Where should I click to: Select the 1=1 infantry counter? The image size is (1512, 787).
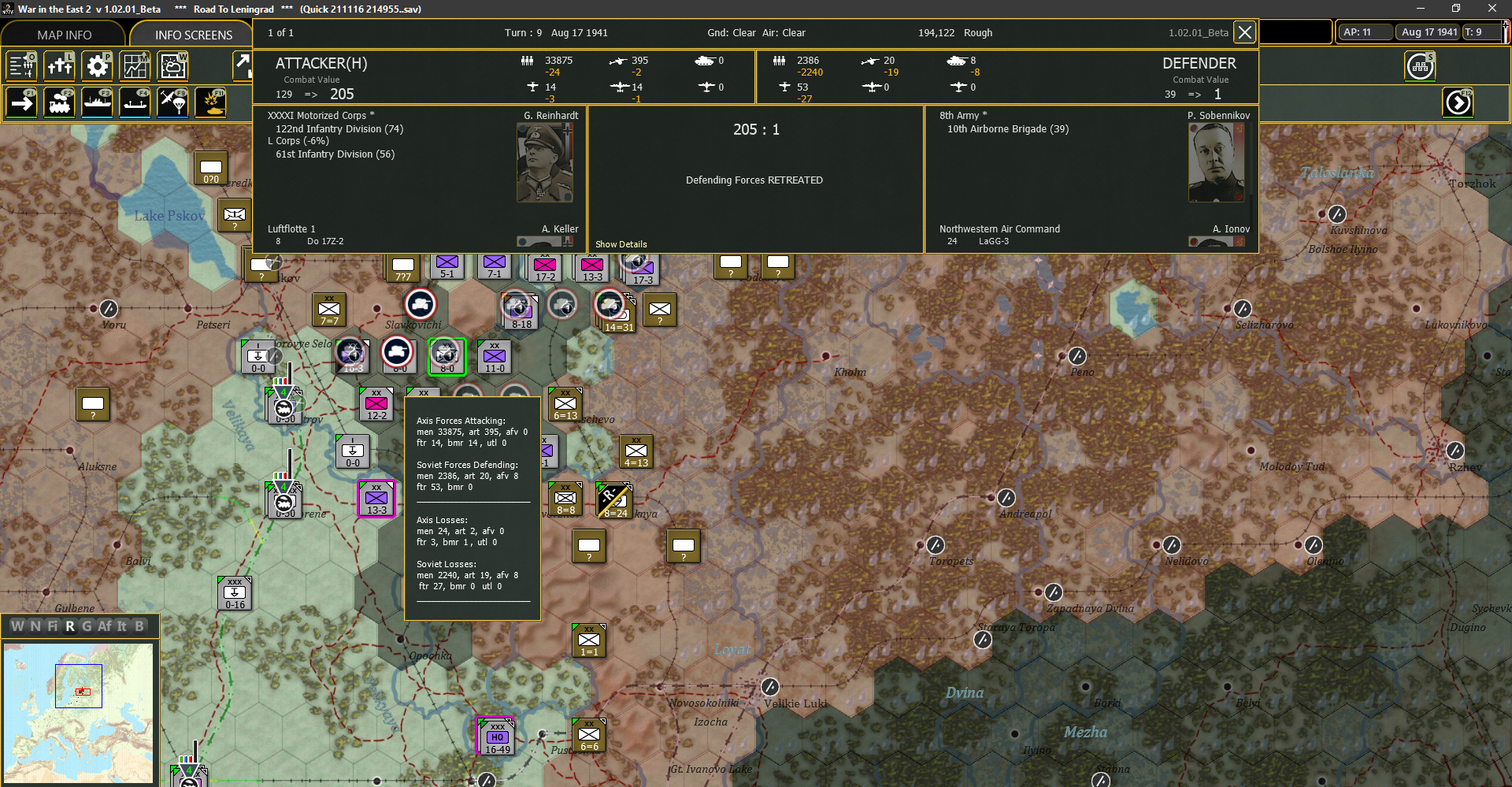pyautogui.click(x=589, y=640)
